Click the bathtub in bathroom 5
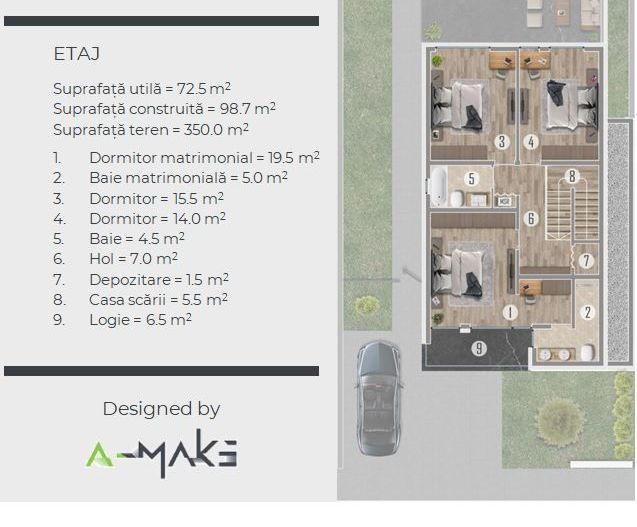Image resolution: width=637 pixels, height=527 pixels. point(438,186)
